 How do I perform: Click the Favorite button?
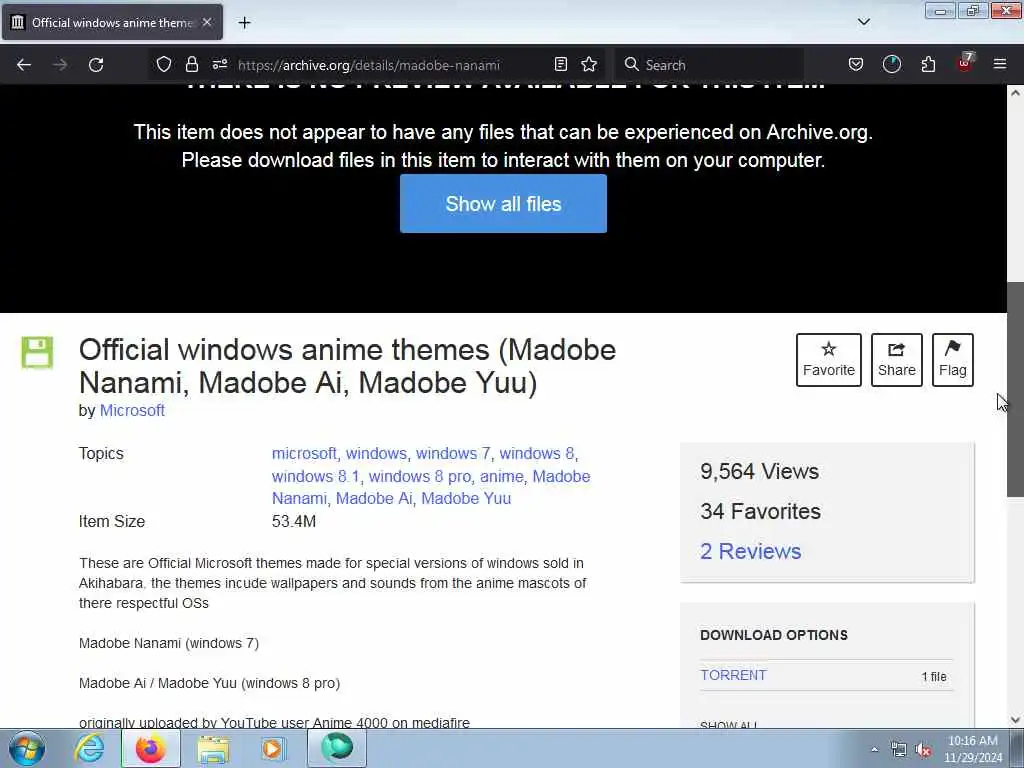[x=829, y=360]
